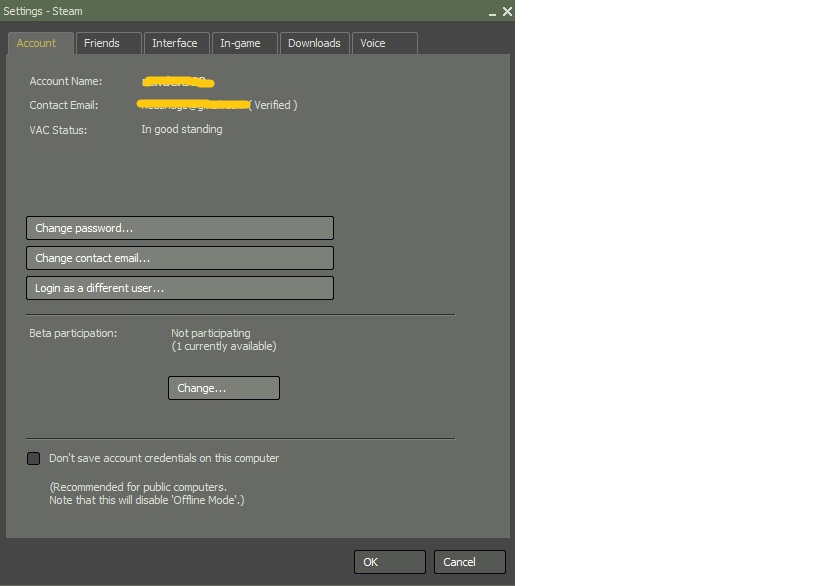Click Change contact email button
The width and height of the screenshot is (819, 586).
[x=180, y=258]
